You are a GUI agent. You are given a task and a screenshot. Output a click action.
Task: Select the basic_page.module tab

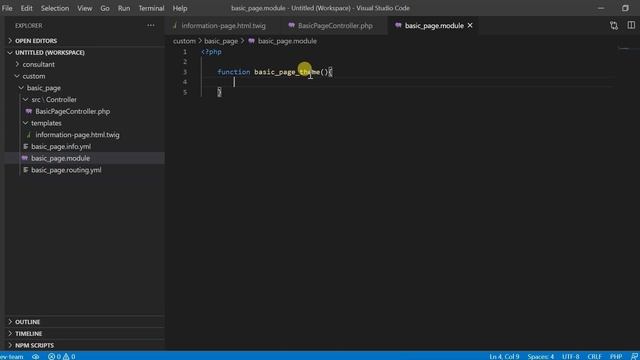[x=434, y=26]
